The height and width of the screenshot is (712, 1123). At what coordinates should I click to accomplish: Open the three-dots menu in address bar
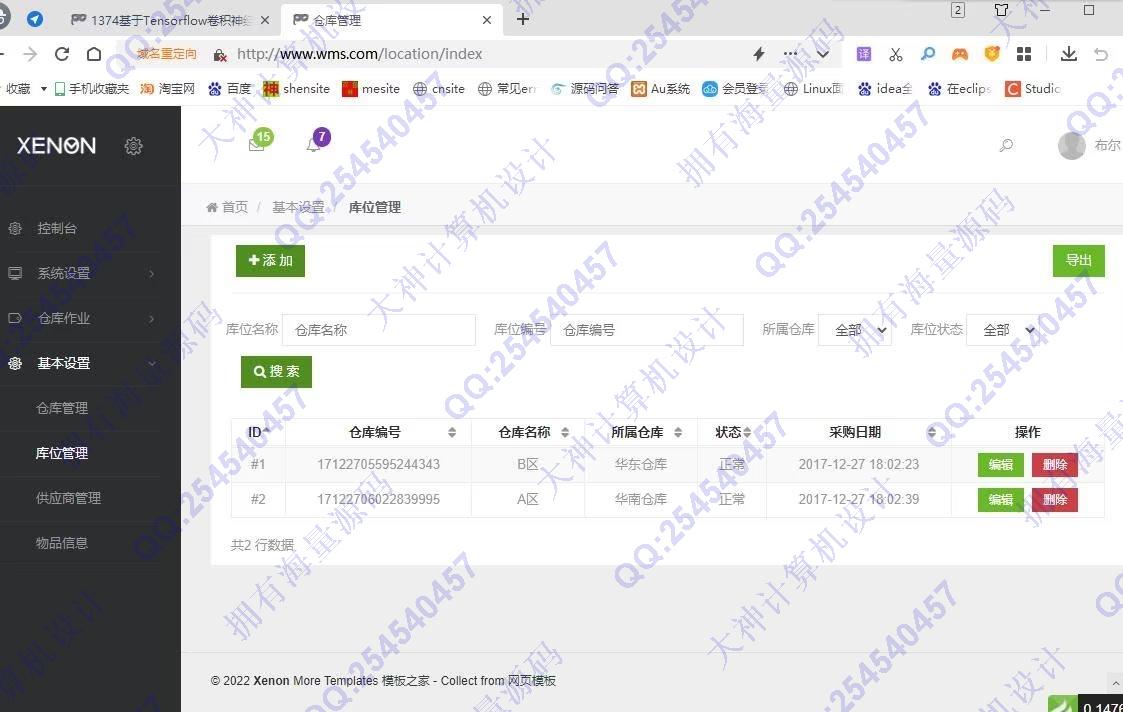(791, 54)
